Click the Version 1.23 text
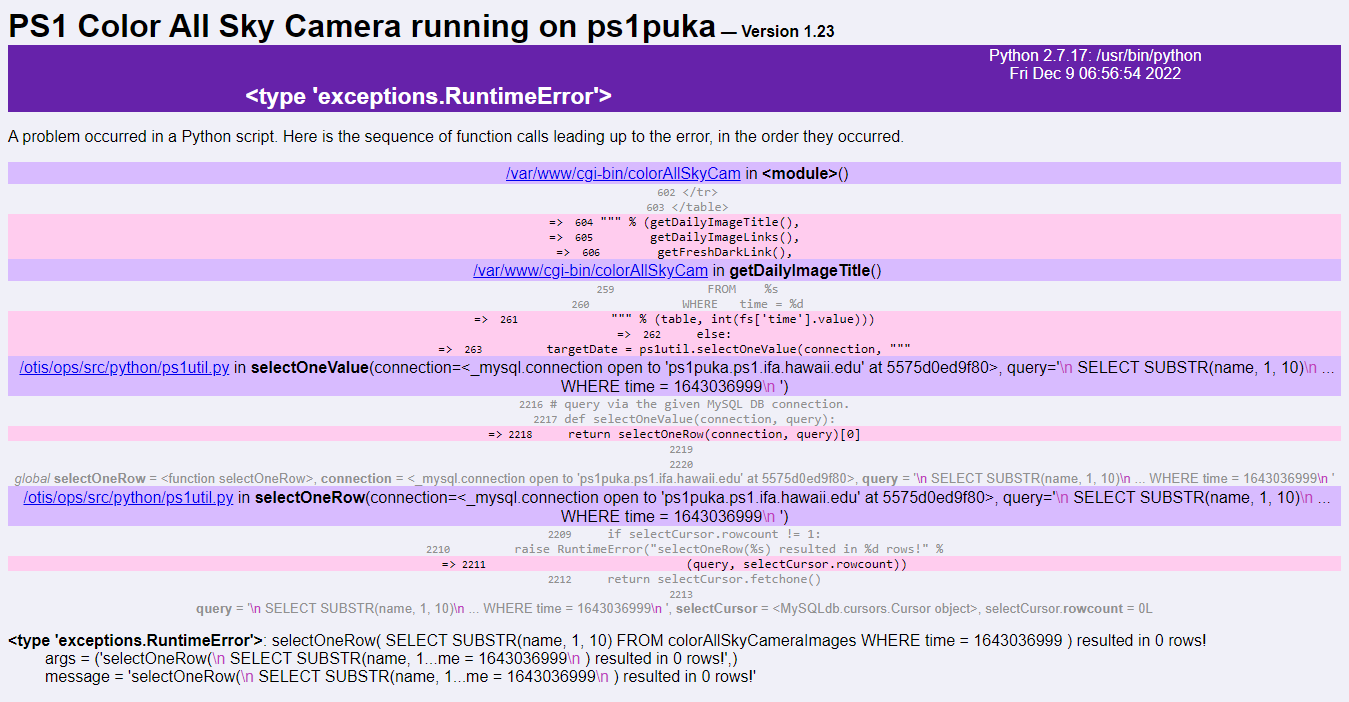1349x702 pixels. (788, 32)
